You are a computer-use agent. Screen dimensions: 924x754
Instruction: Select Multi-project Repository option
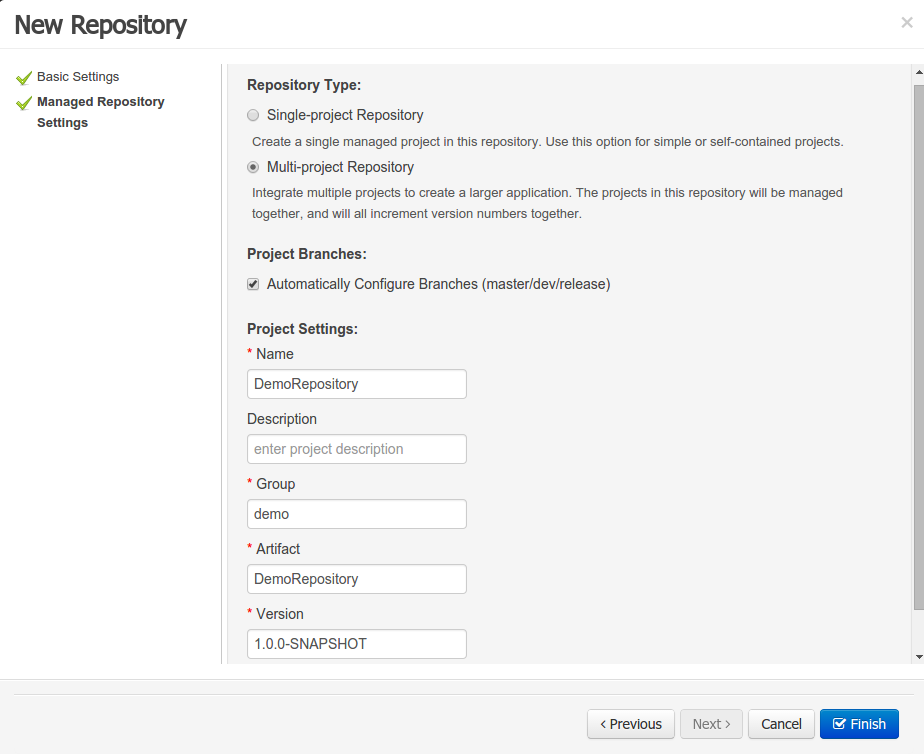tap(253, 167)
